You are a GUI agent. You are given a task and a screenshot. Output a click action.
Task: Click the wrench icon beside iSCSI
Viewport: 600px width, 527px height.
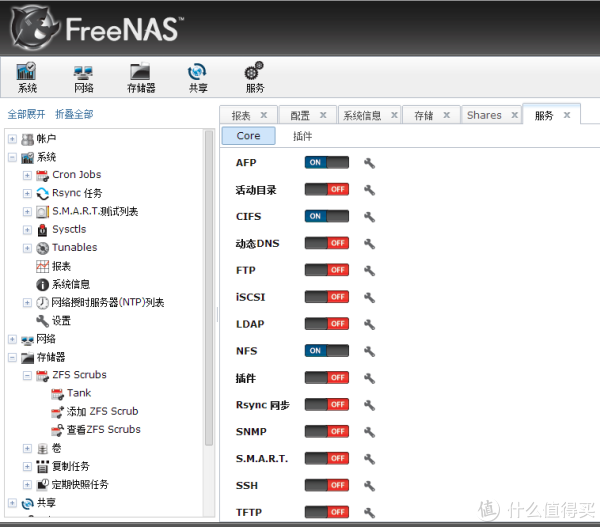(x=369, y=298)
